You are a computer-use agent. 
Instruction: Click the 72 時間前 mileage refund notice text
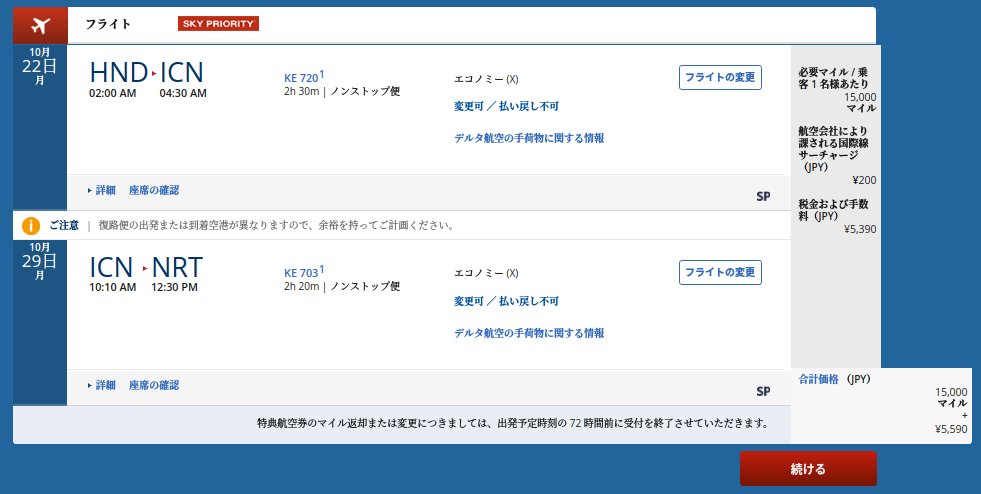click(x=513, y=423)
